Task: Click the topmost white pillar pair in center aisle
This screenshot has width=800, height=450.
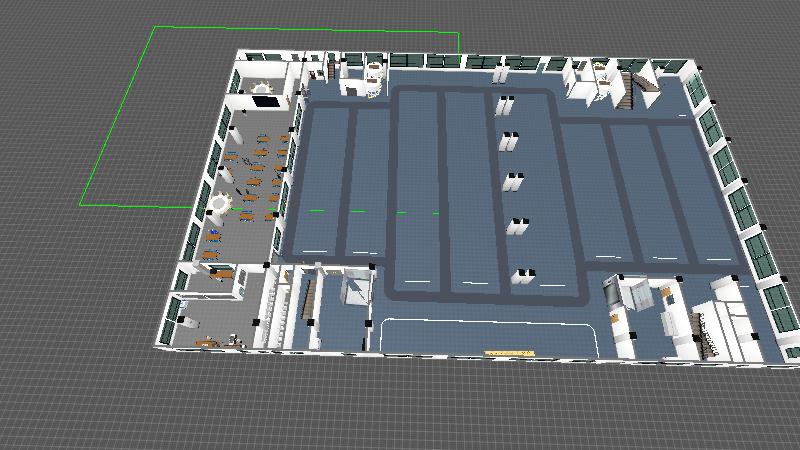Action: point(506,105)
